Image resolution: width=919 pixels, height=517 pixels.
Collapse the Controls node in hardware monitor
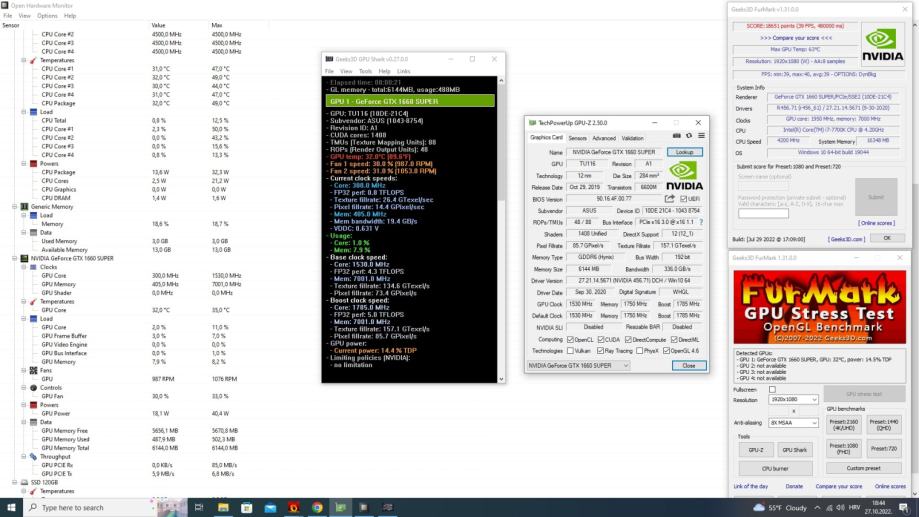(x=24, y=387)
